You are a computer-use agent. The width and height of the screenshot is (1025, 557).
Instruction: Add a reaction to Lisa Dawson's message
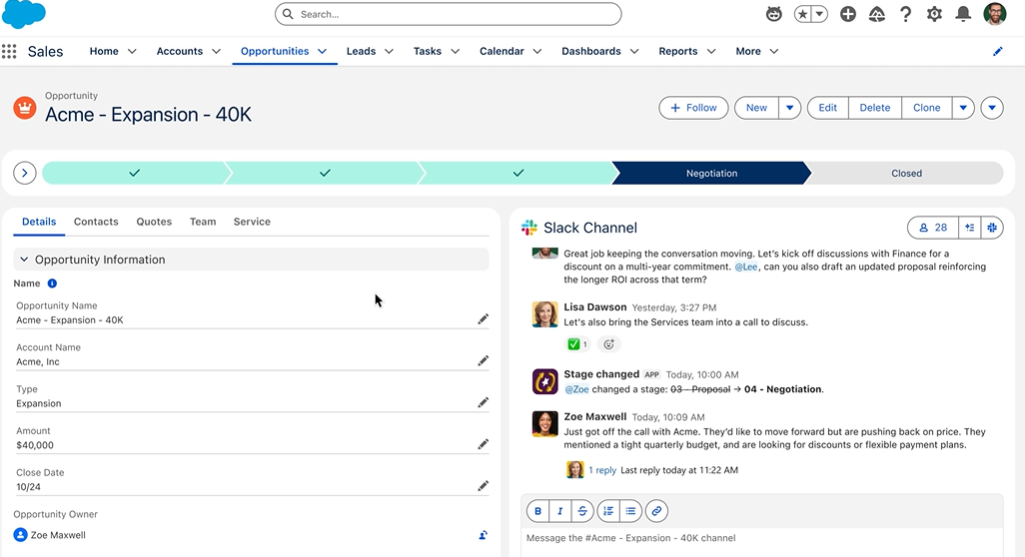click(609, 344)
